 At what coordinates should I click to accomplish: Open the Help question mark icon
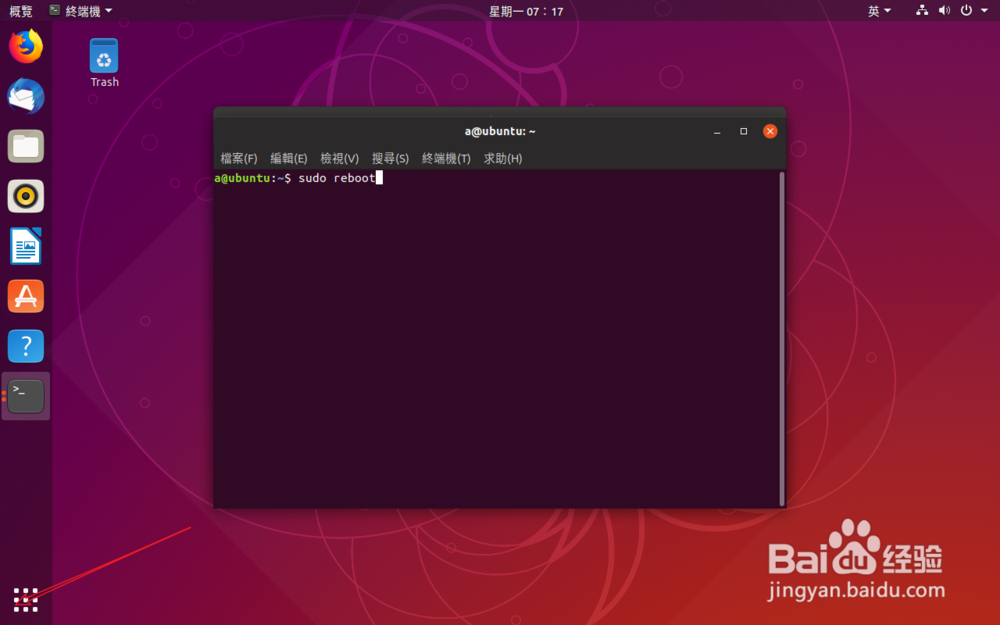[26, 346]
